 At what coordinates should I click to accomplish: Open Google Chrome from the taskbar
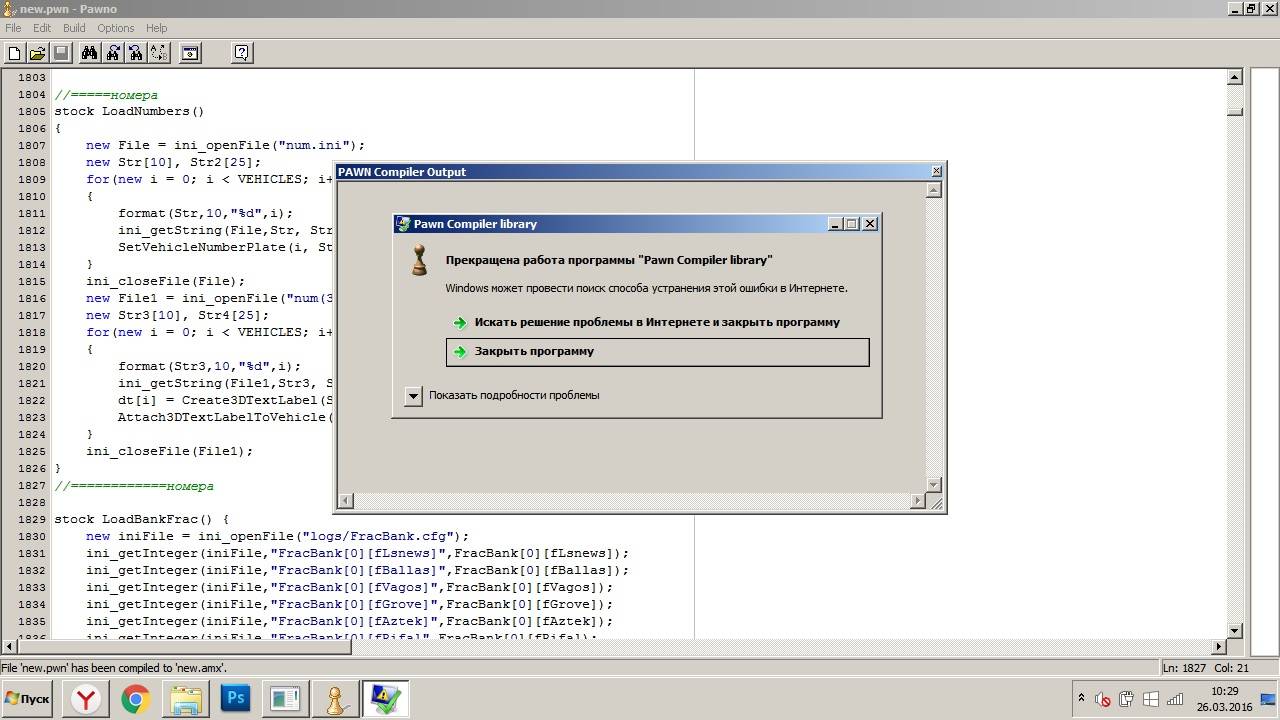(x=136, y=698)
